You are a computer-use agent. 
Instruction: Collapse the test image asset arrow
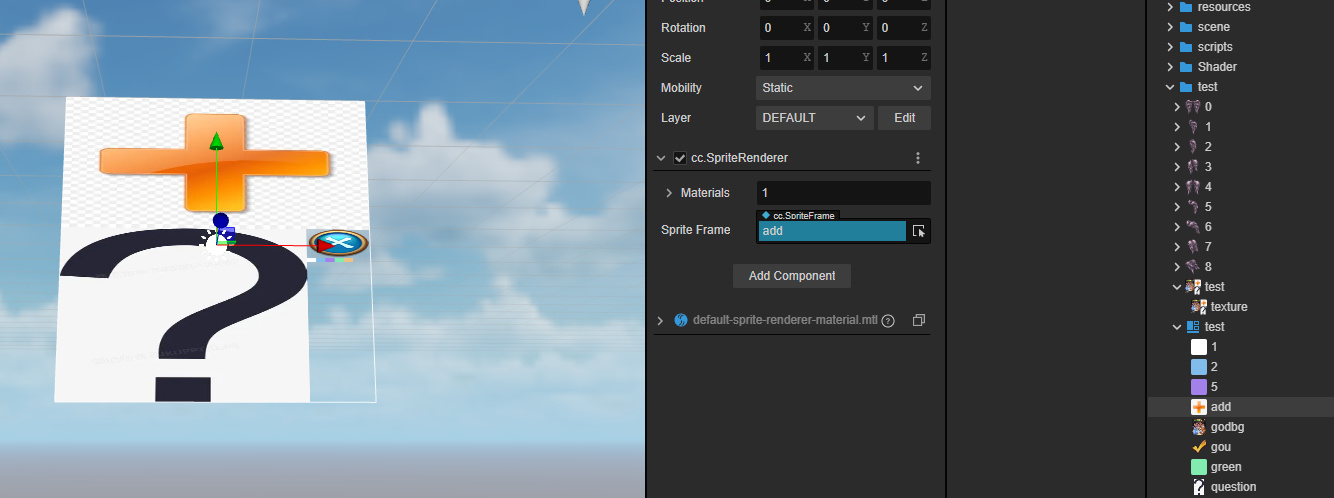click(1177, 287)
